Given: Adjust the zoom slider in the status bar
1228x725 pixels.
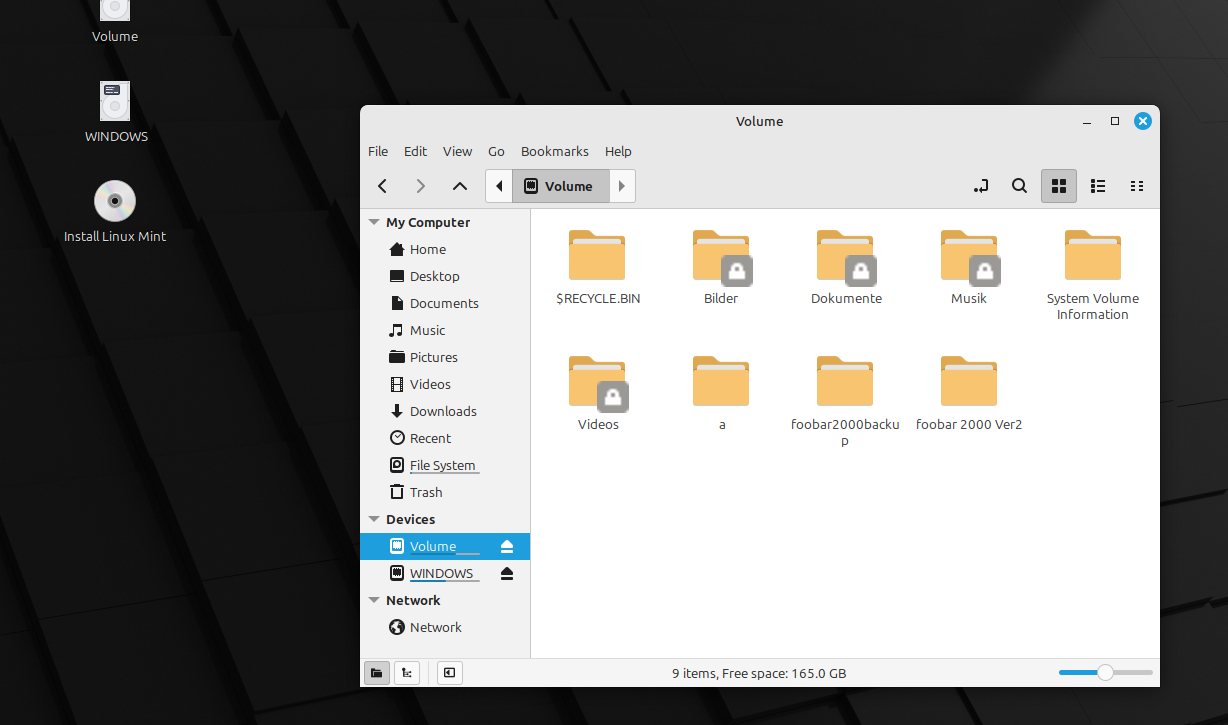Looking at the screenshot, I should pyautogui.click(x=1106, y=673).
